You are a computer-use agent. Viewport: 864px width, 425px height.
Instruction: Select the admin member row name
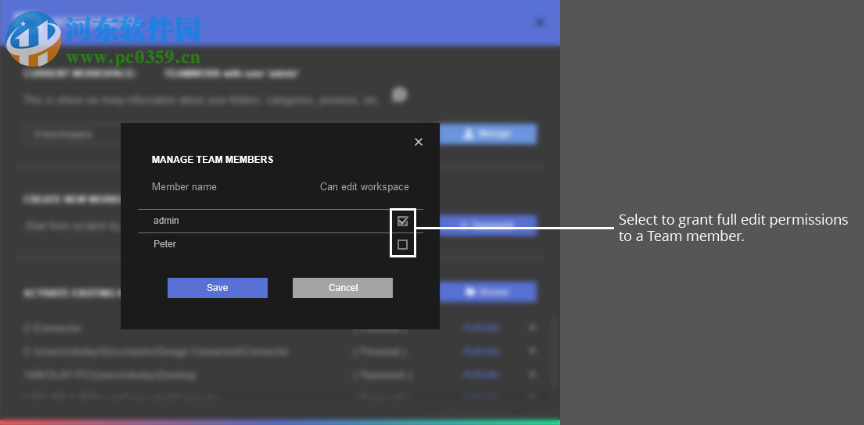click(x=166, y=220)
